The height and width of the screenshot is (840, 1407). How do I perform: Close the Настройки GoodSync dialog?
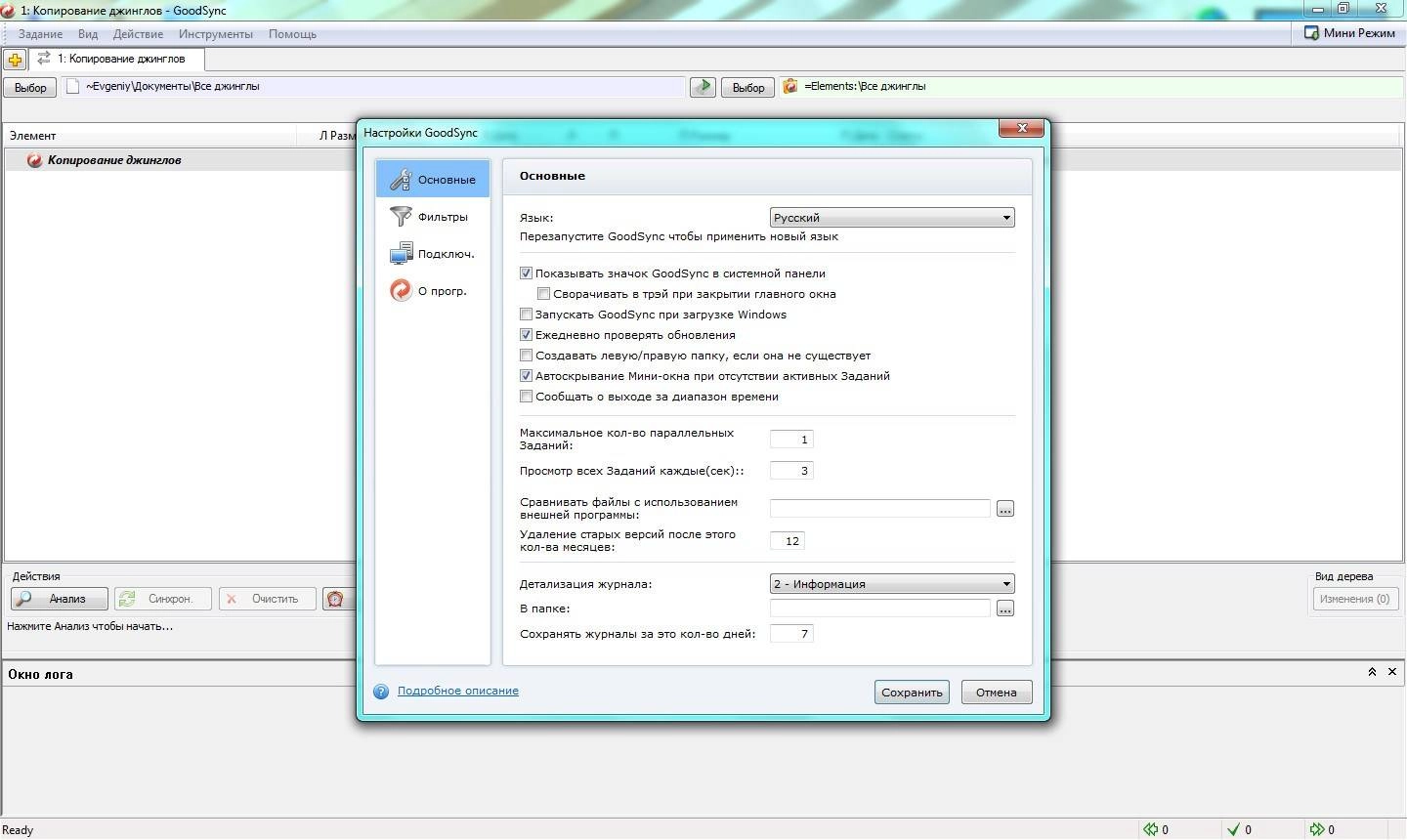click(x=1022, y=128)
